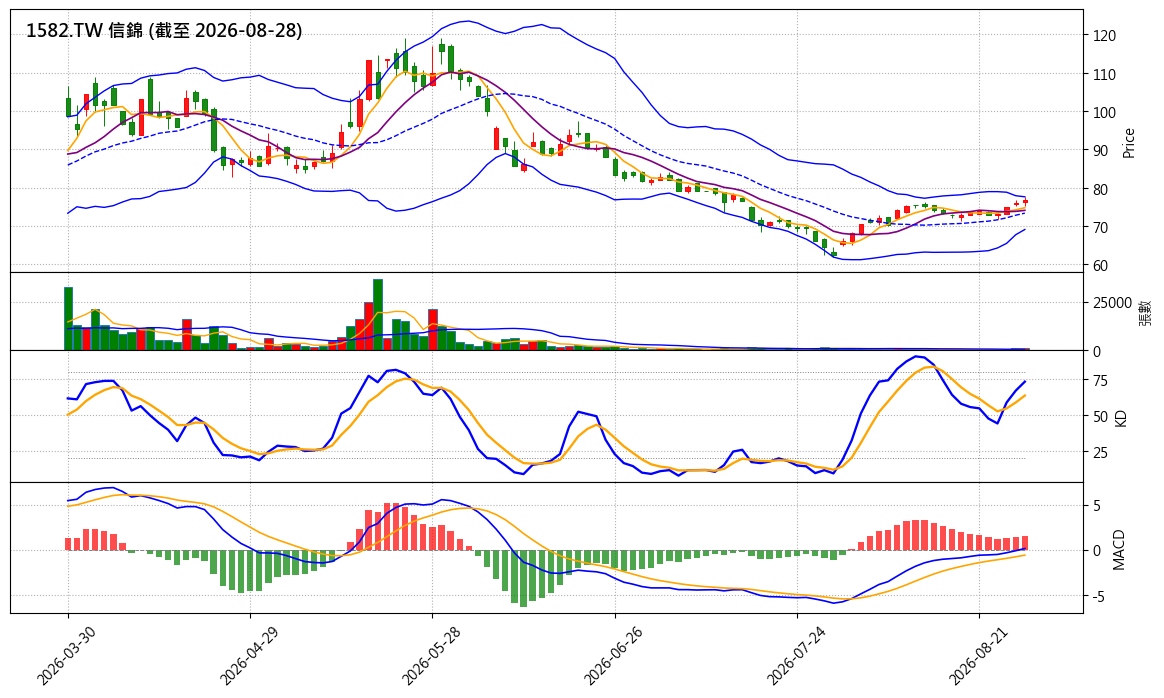Click the 120 price tick label
Image resolution: width=1164 pixels, height=698 pixels.
1104,36
